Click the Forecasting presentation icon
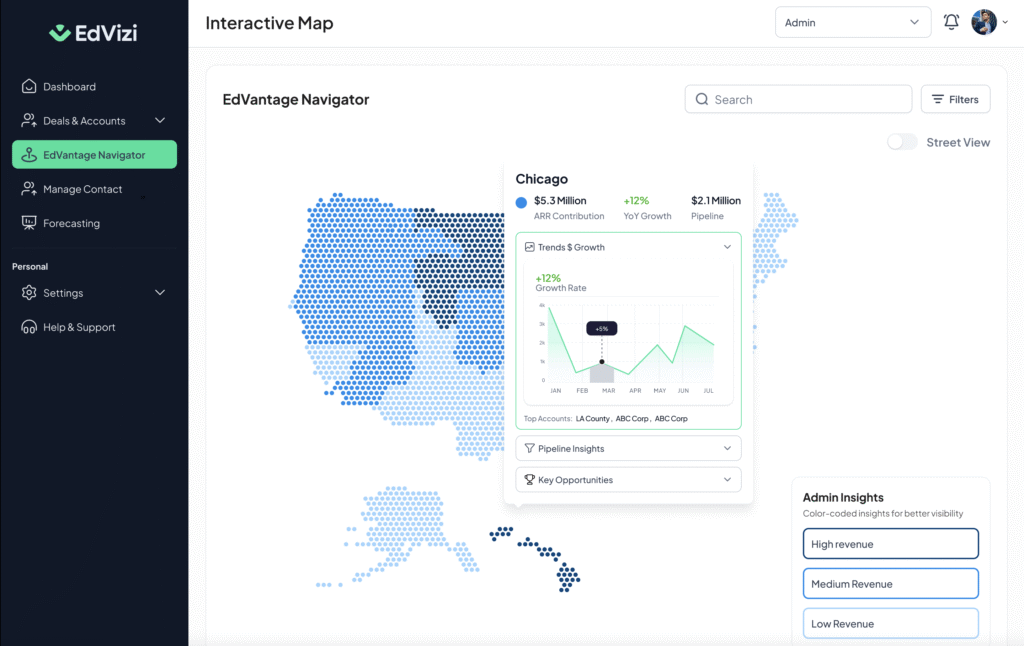Viewport: 1024px width, 646px height. [28, 223]
